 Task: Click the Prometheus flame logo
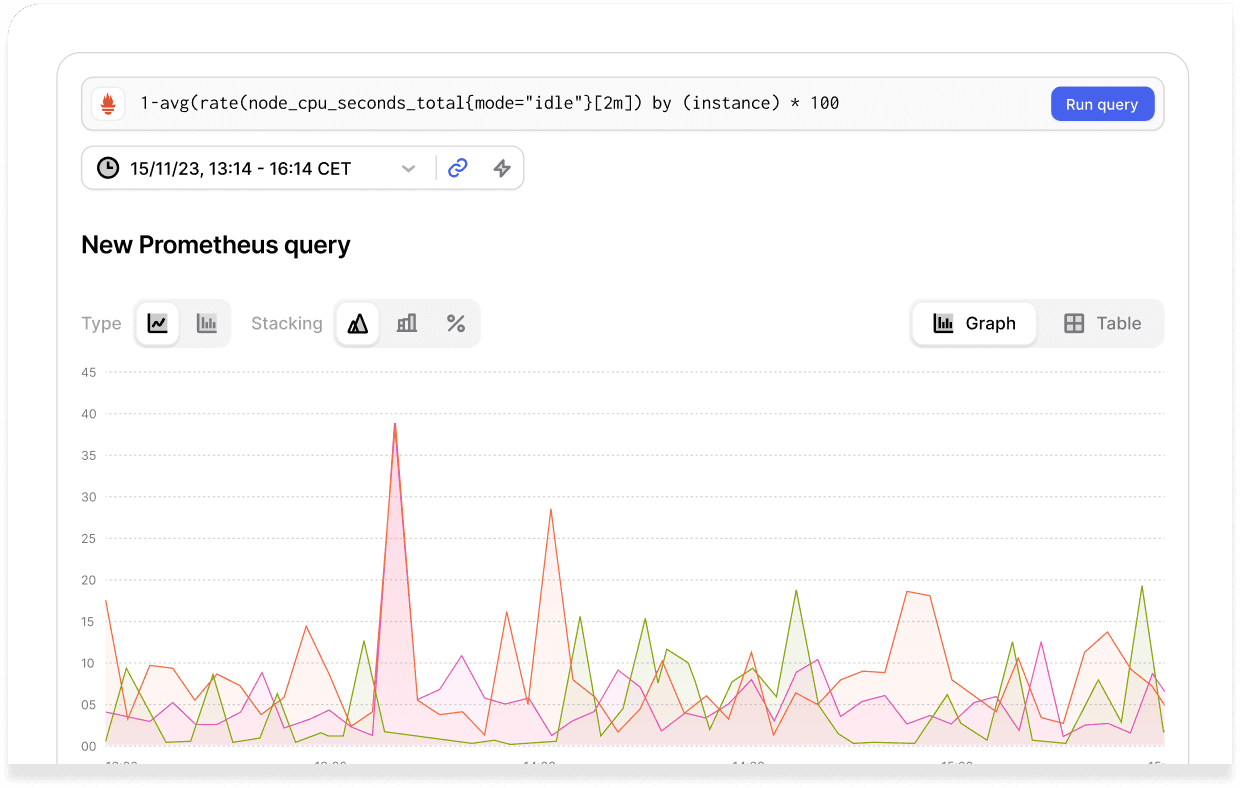pos(110,102)
